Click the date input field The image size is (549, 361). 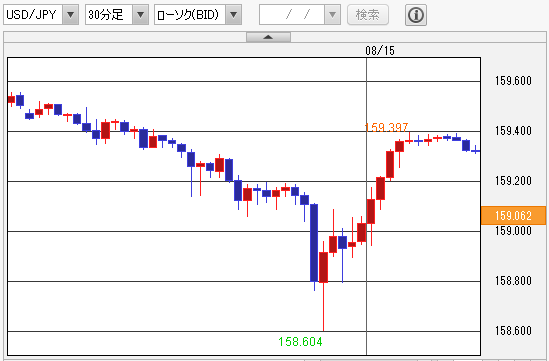tap(292, 15)
